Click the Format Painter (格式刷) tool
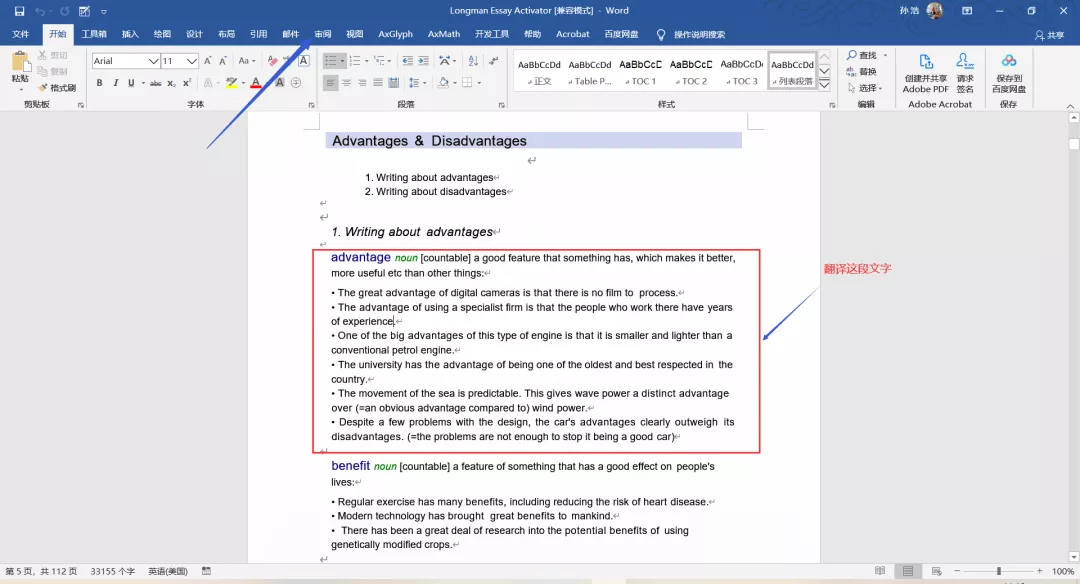The height and width of the screenshot is (584, 1080). click(x=57, y=88)
